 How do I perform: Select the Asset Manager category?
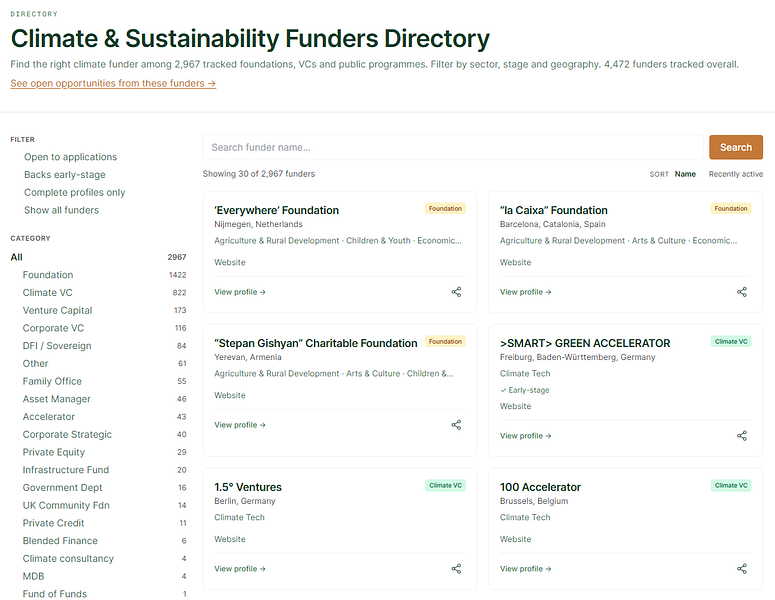(x=104, y=399)
